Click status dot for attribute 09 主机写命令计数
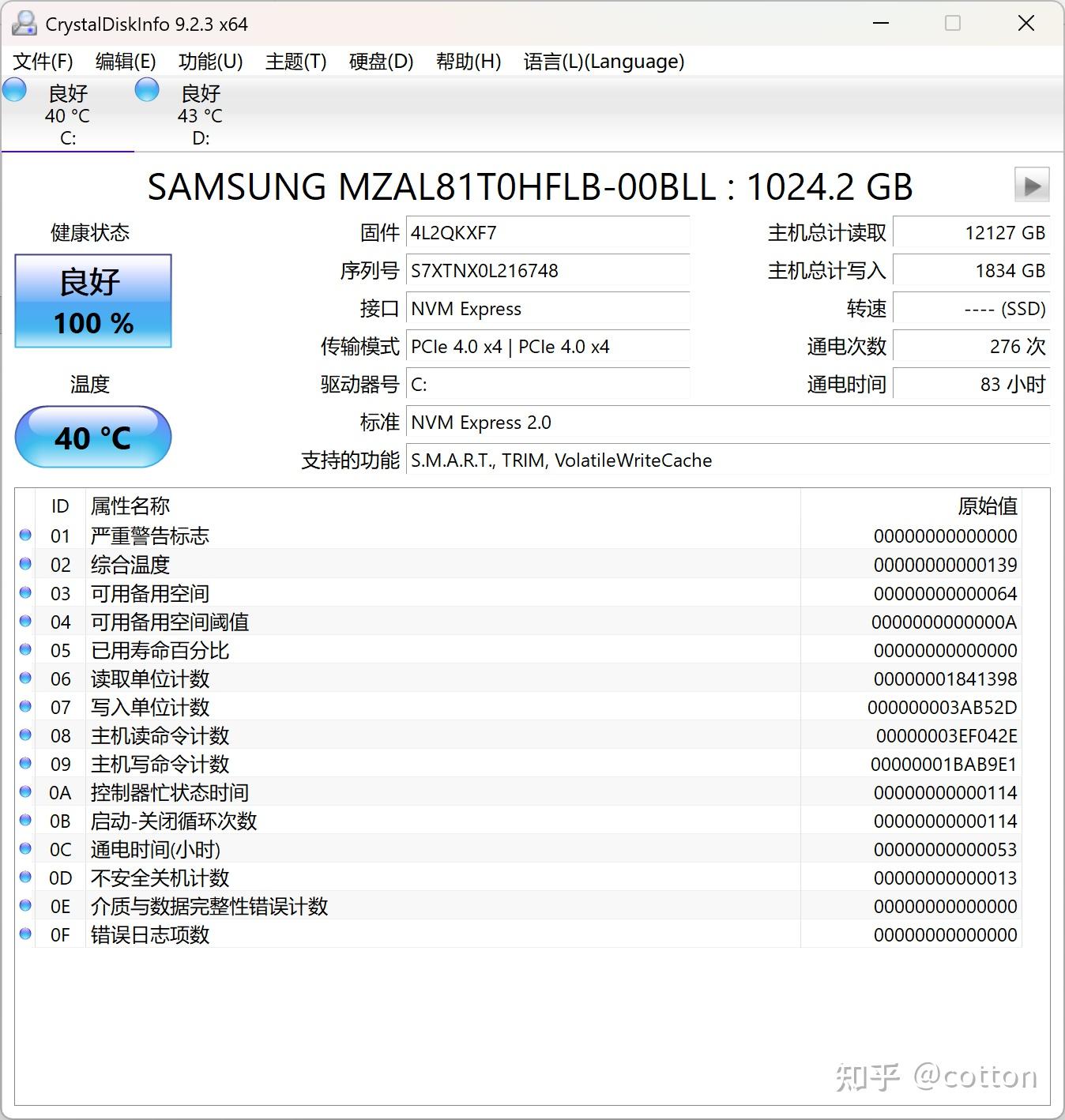Image resolution: width=1065 pixels, height=1120 pixels. coord(25,763)
